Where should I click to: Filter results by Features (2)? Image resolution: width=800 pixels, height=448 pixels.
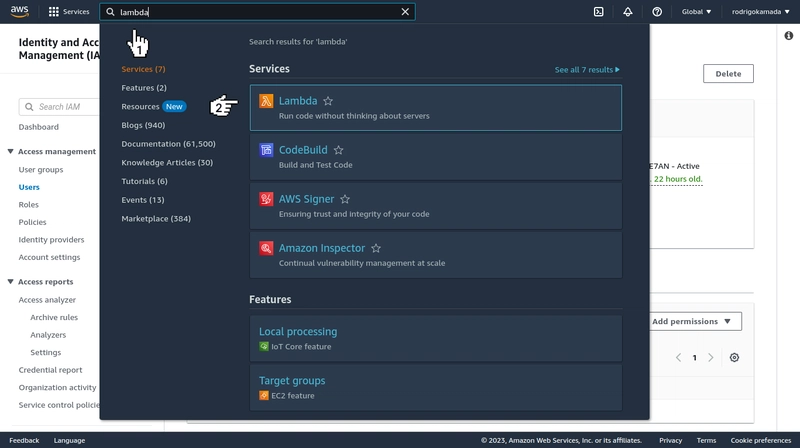point(144,88)
